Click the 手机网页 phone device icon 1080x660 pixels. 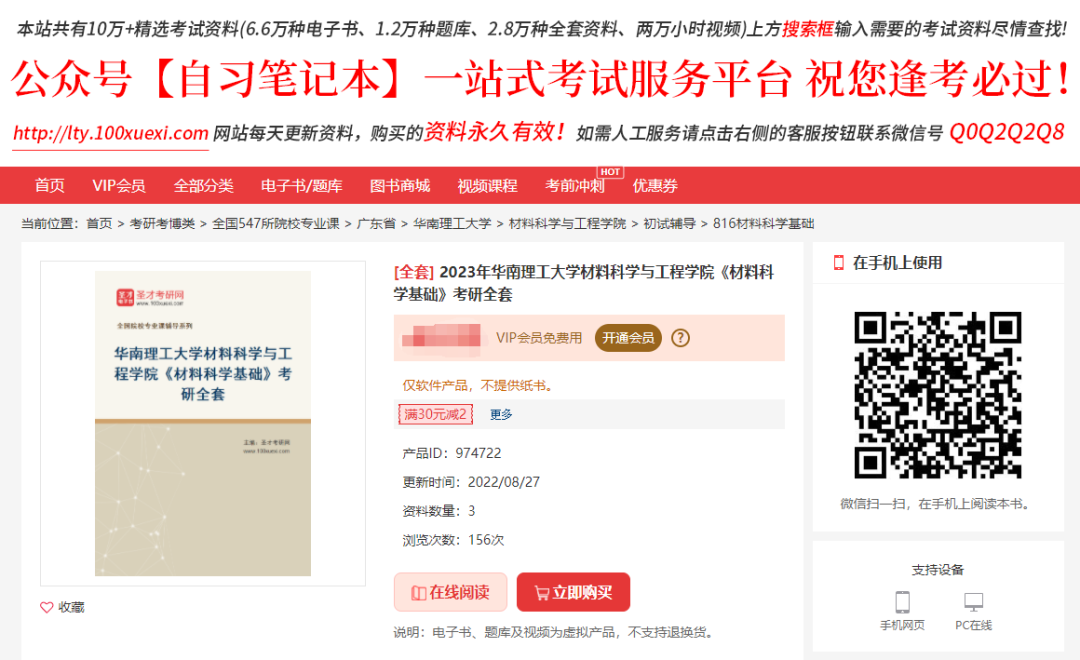[x=902, y=601]
